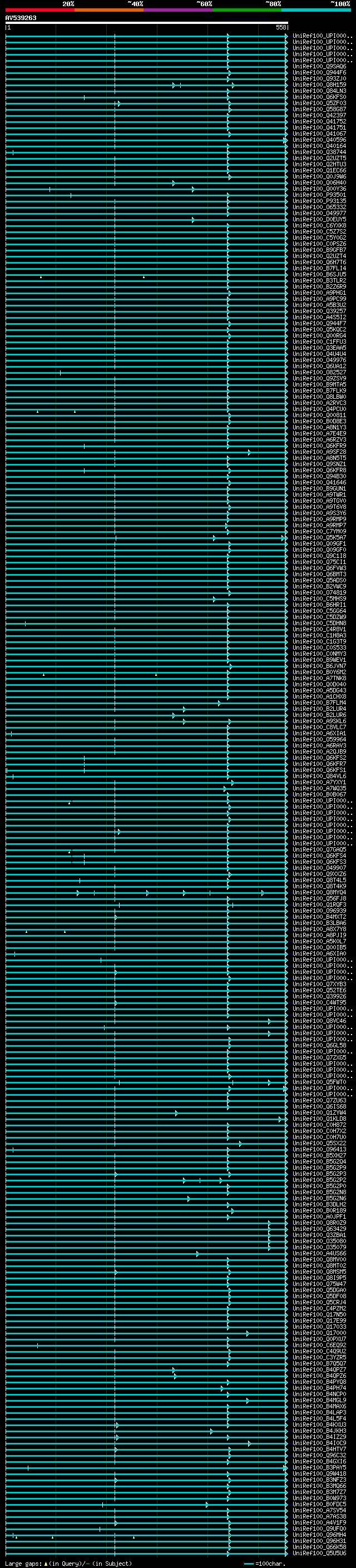Select label UniRef100_Q41067

coord(319,134)
